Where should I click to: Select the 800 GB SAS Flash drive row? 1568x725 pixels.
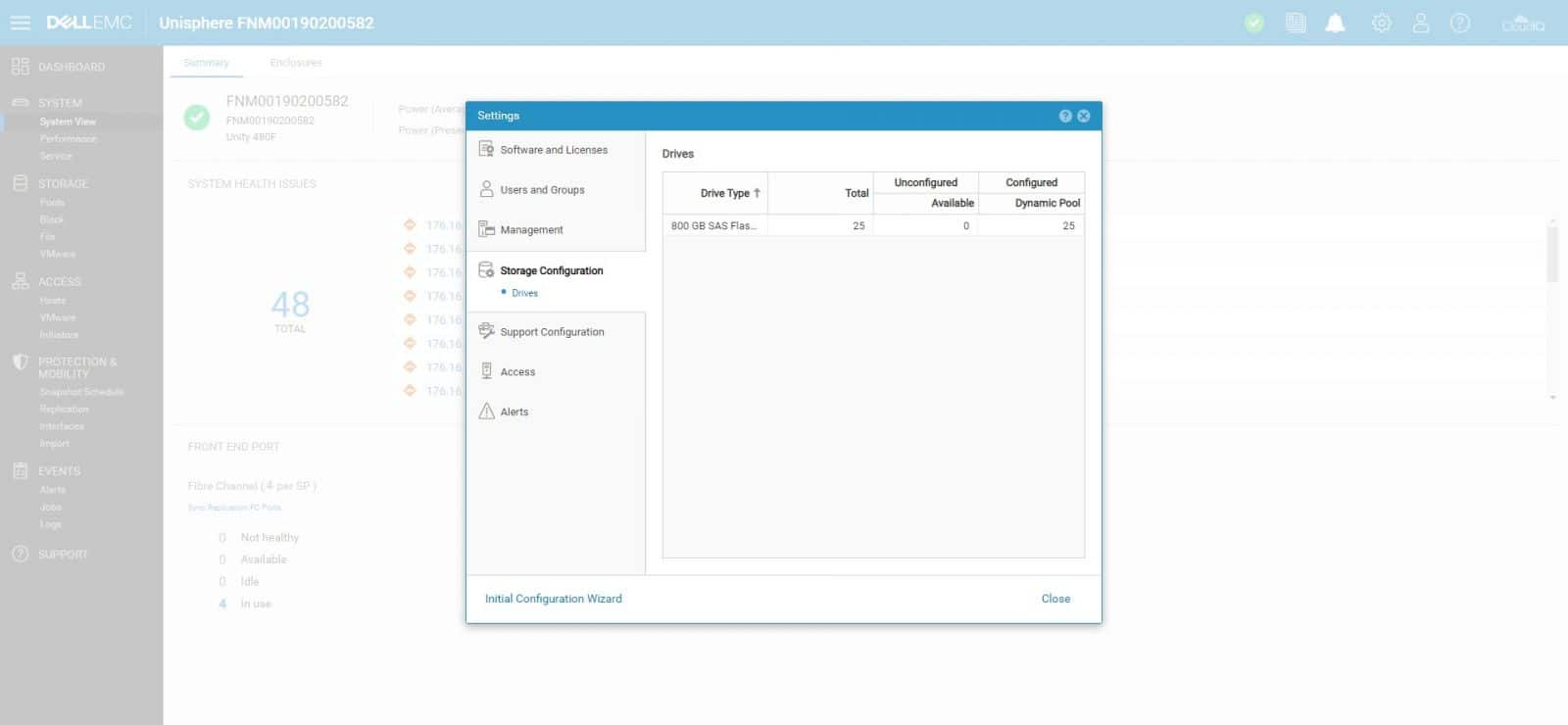[x=873, y=225]
